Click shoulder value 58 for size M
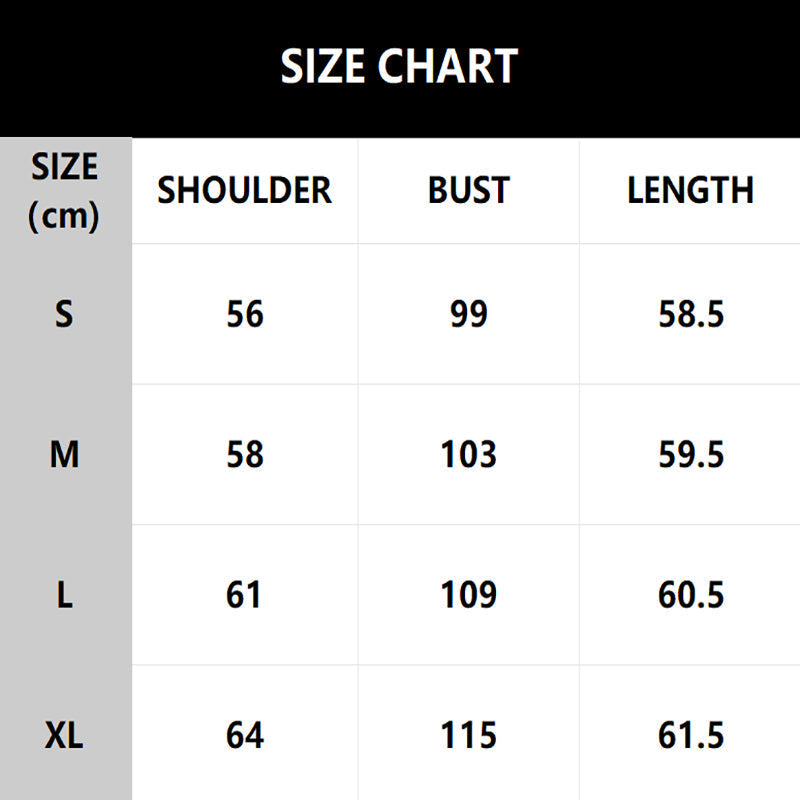Screen dimensions: 800x800 tap(244, 455)
